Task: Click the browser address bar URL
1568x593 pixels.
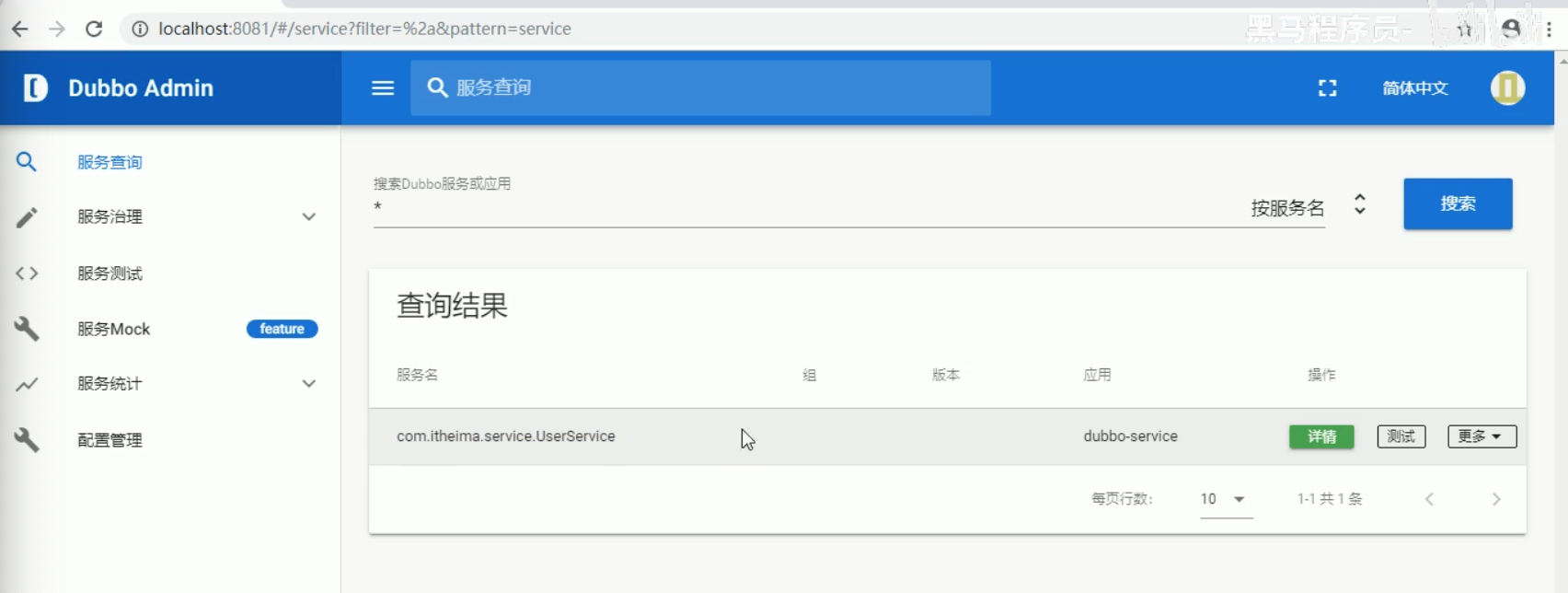Action: click(x=364, y=29)
